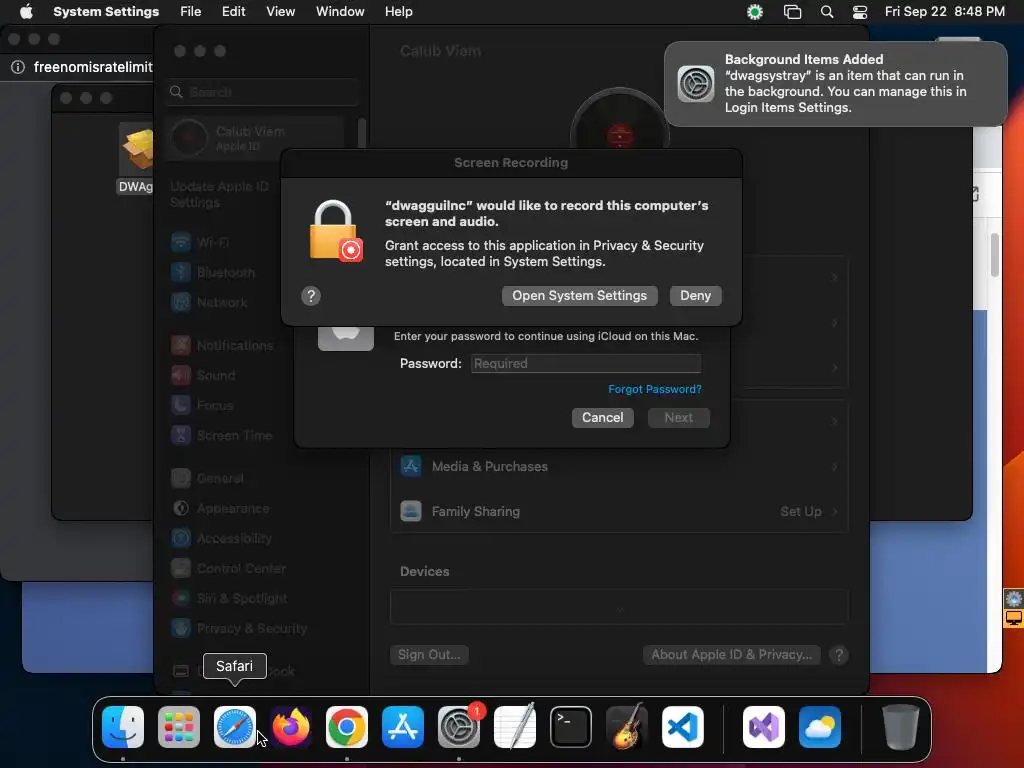This screenshot has width=1024, height=768.
Task: Launch Firefox from the Dock
Action: pyautogui.click(x=291, y=727)
